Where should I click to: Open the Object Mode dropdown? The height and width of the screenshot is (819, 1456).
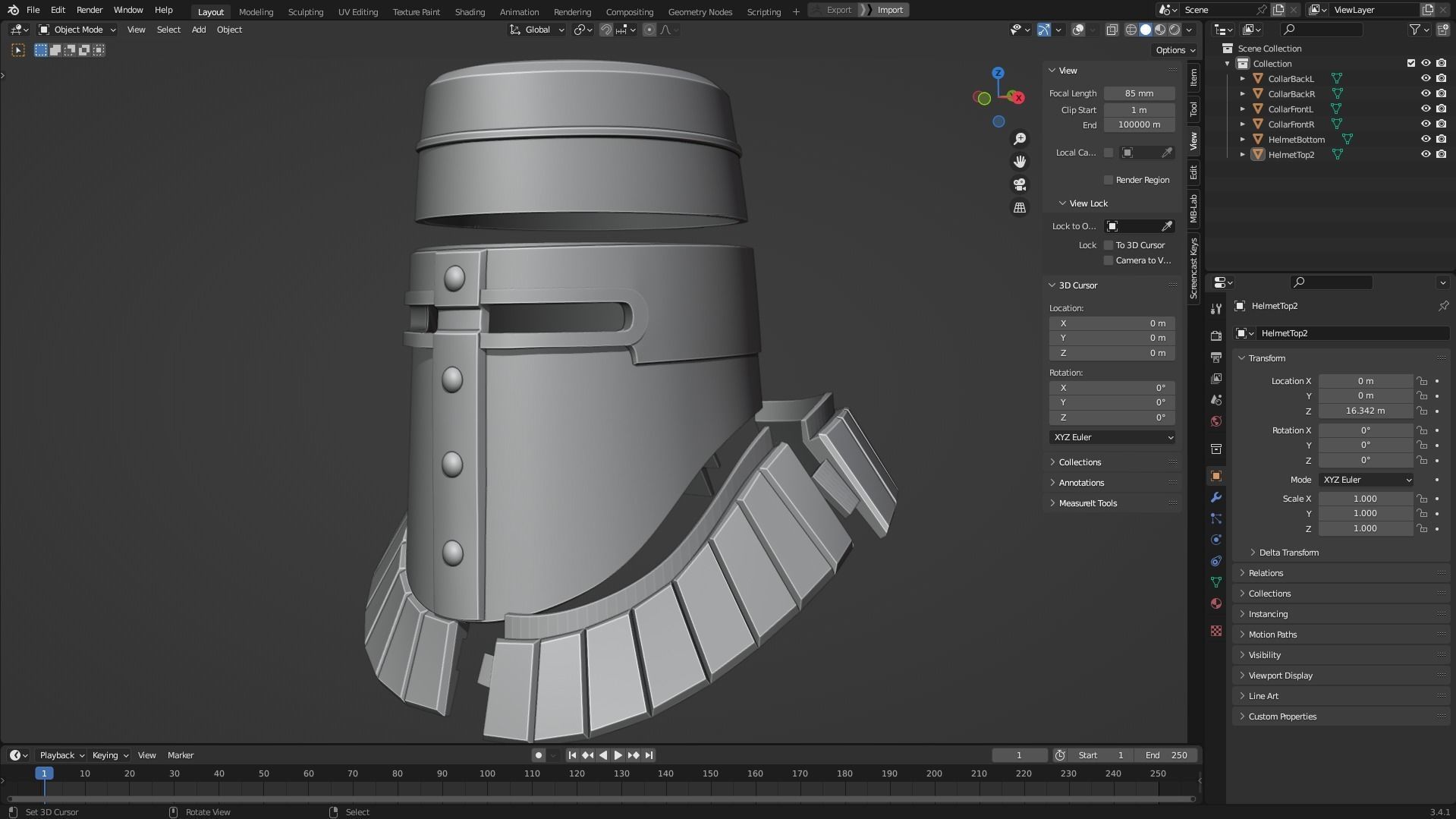tap(77, 30)
